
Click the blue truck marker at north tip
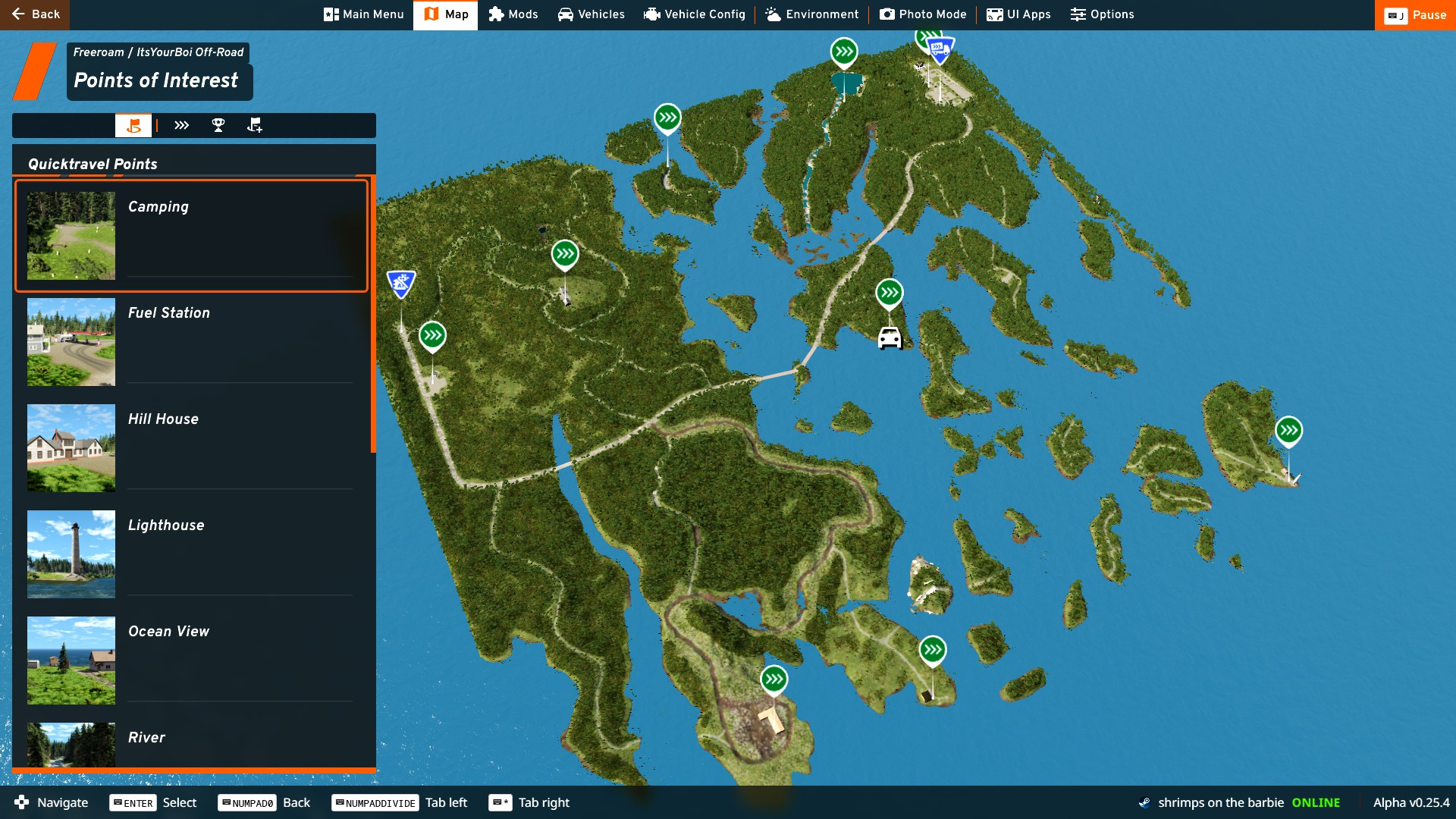[940, 51]
